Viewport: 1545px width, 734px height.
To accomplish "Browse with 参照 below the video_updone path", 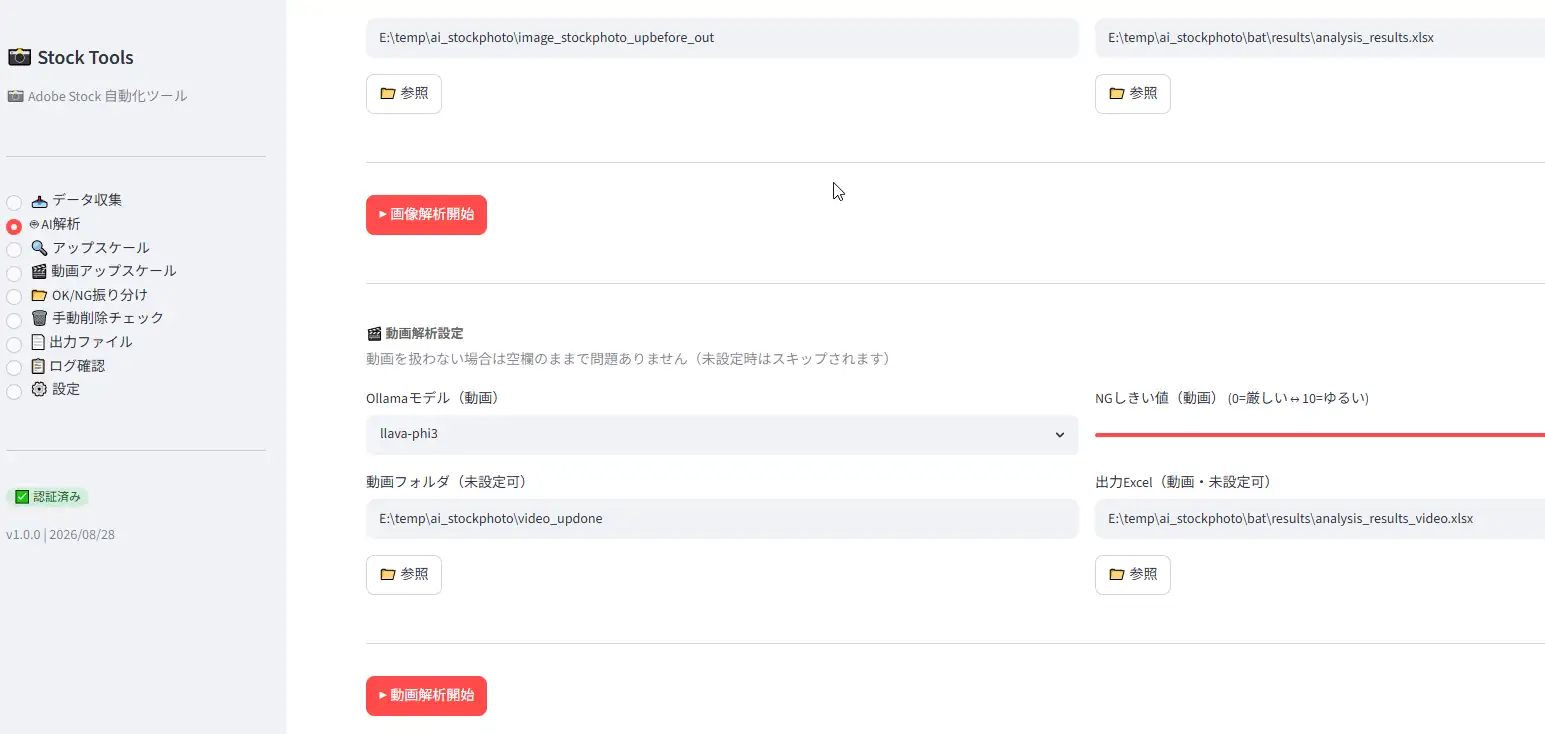I will point(404,575).
